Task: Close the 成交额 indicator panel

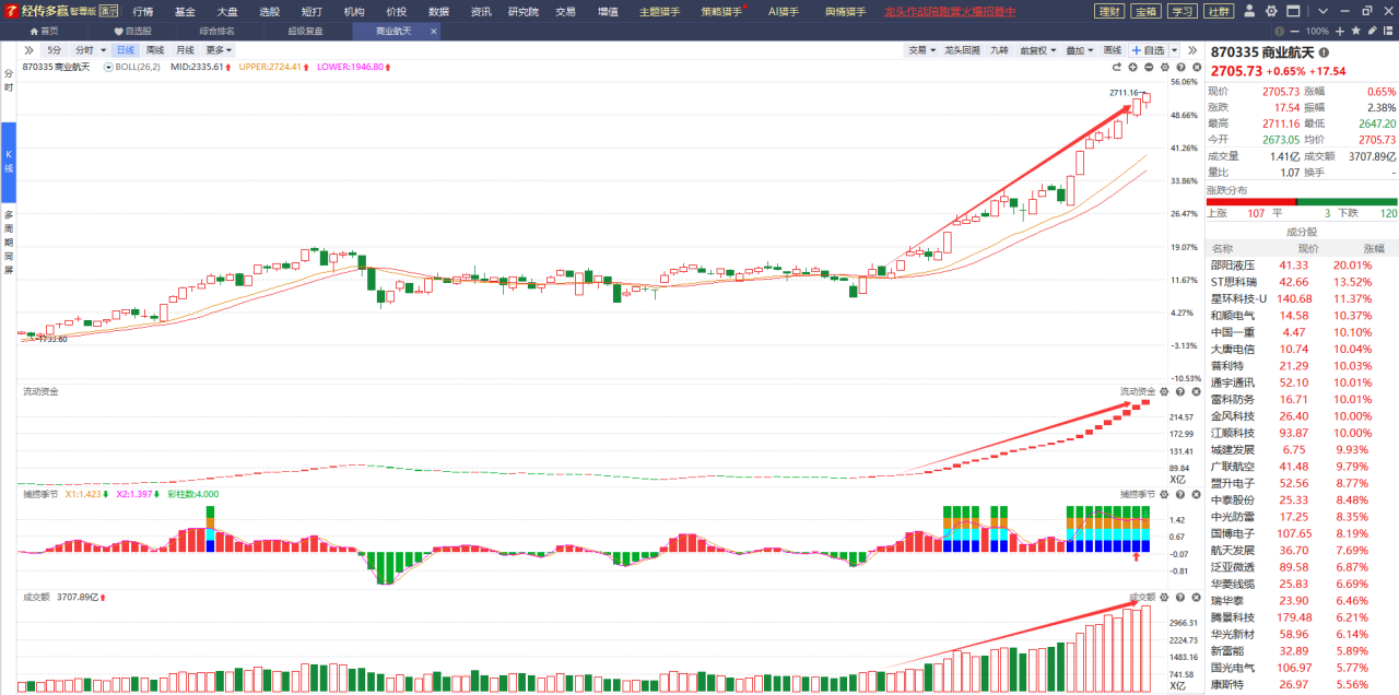Action: (1194, 597)
